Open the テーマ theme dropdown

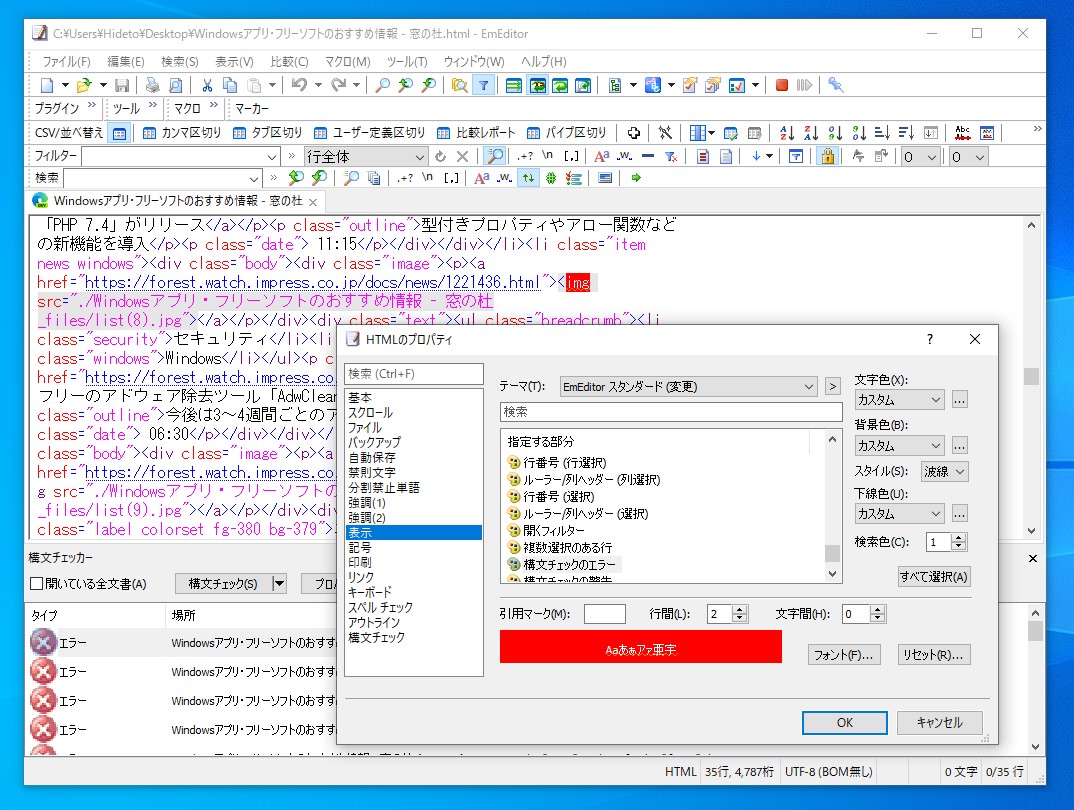pyautogui.click(x=809, y=387)
